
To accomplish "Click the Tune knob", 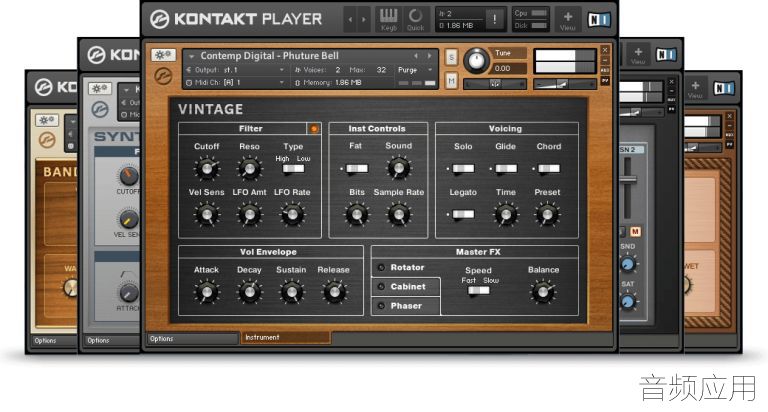I will pos(476,61).
